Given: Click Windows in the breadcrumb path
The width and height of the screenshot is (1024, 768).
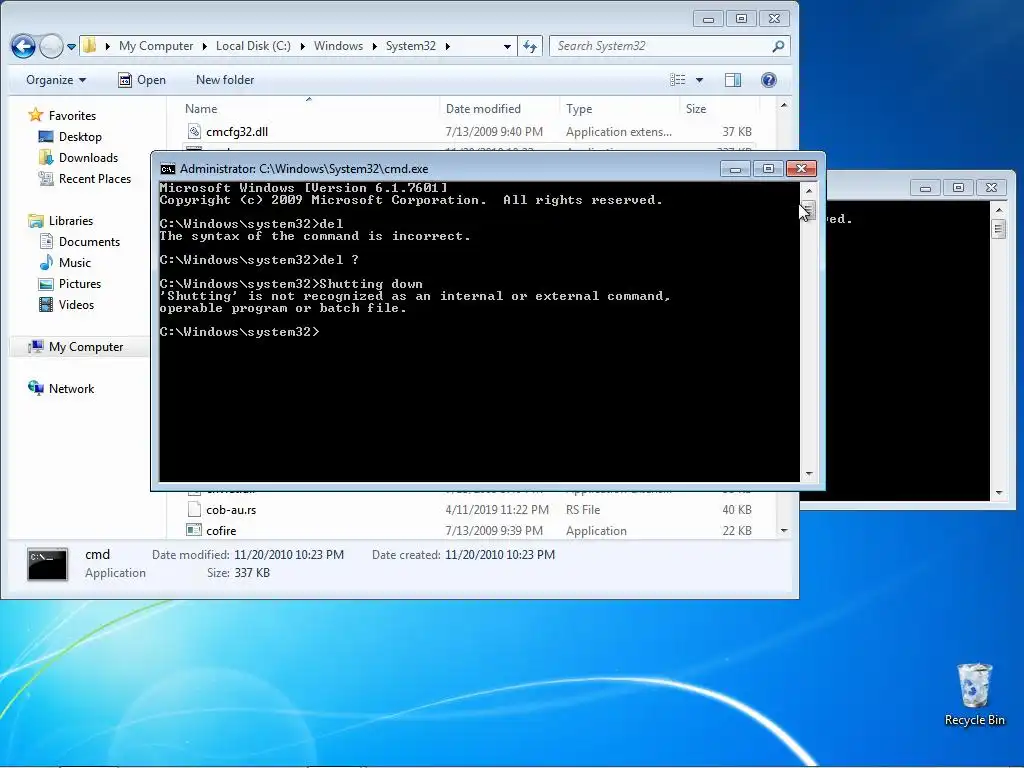Looking at the screenshot, I should 338,46.
